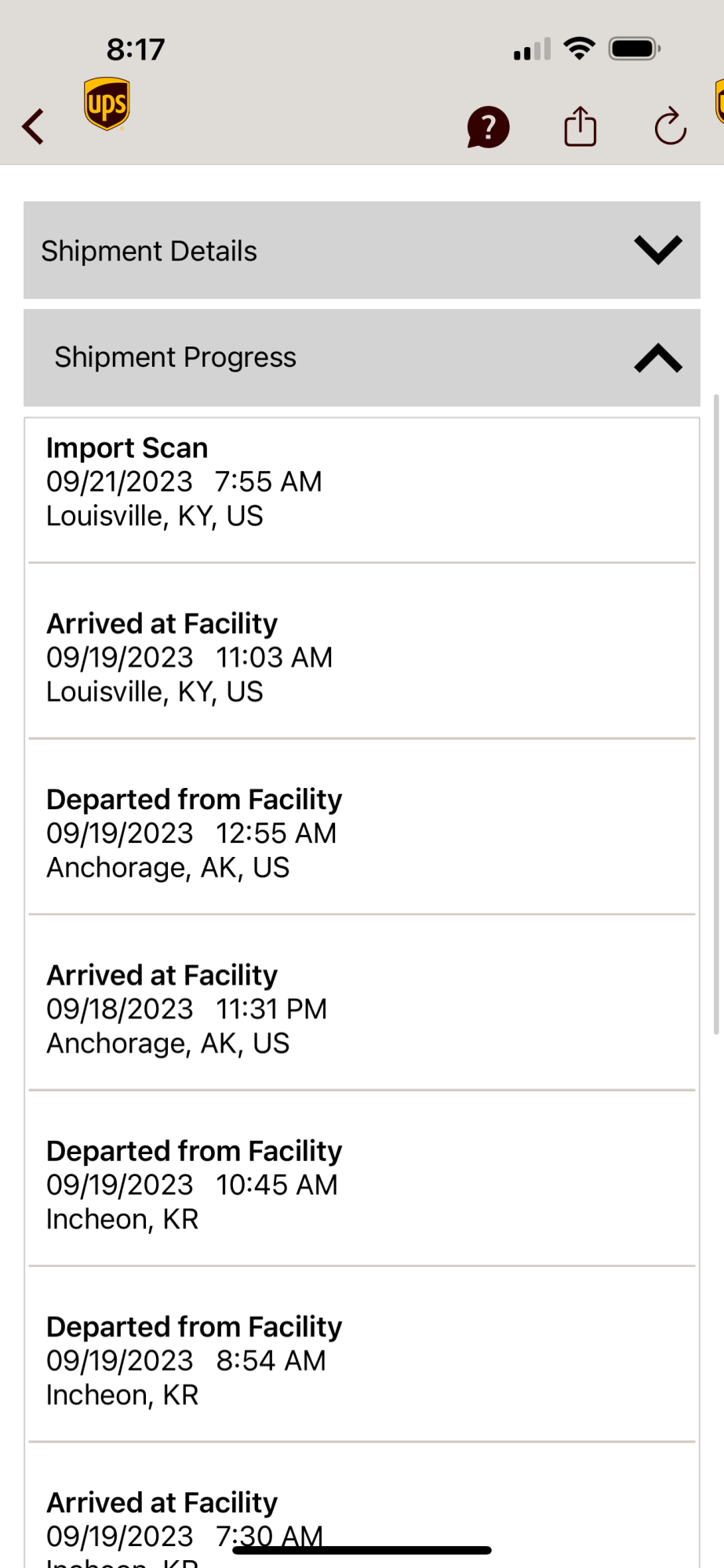Select Departed from Facility 8:54 AM Incheon entry
This screenshot has width=724, height=1568.
361,1360
